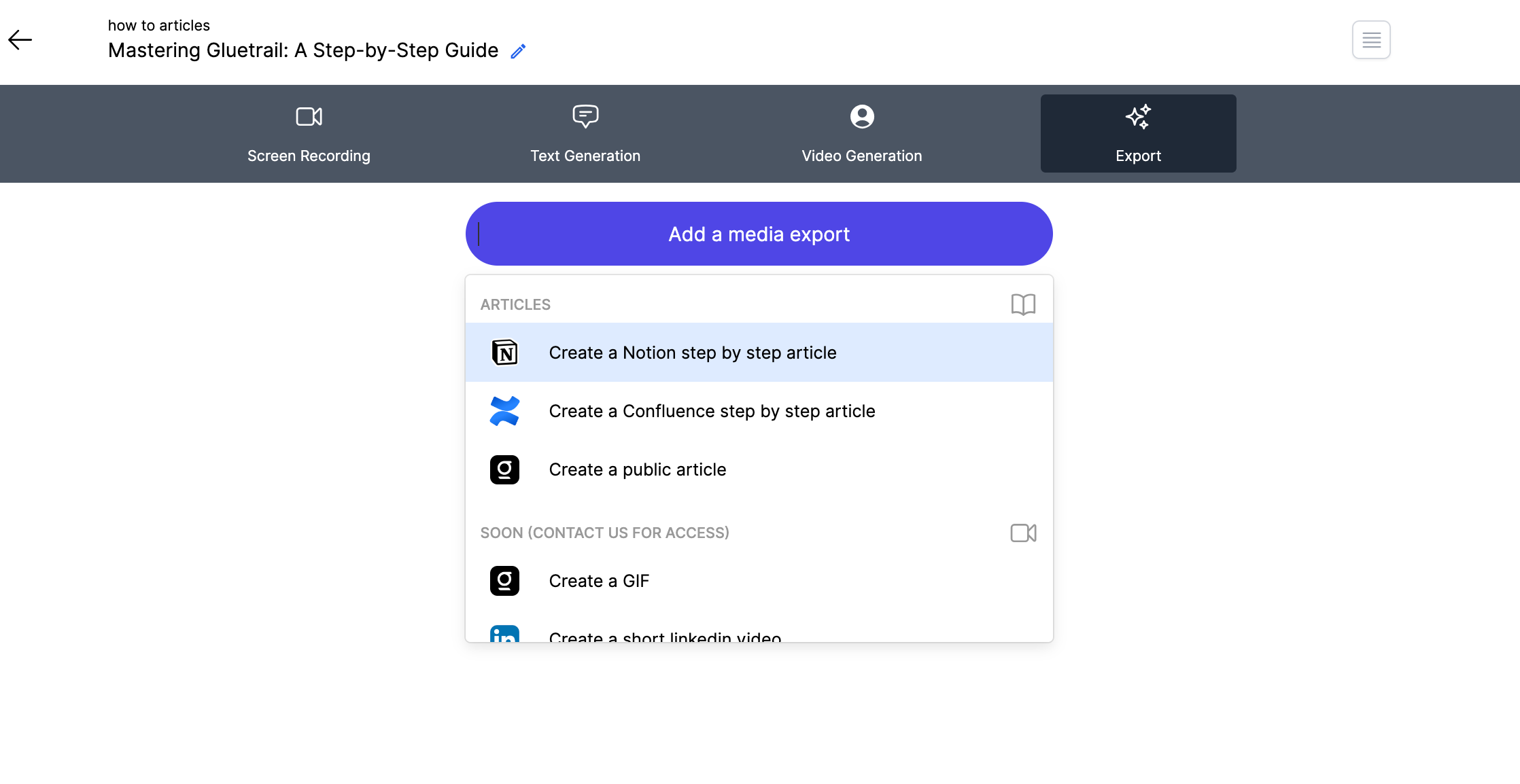Choose Create a public article option
Viewport: 1520px width, 784px height.
point(637,469)
